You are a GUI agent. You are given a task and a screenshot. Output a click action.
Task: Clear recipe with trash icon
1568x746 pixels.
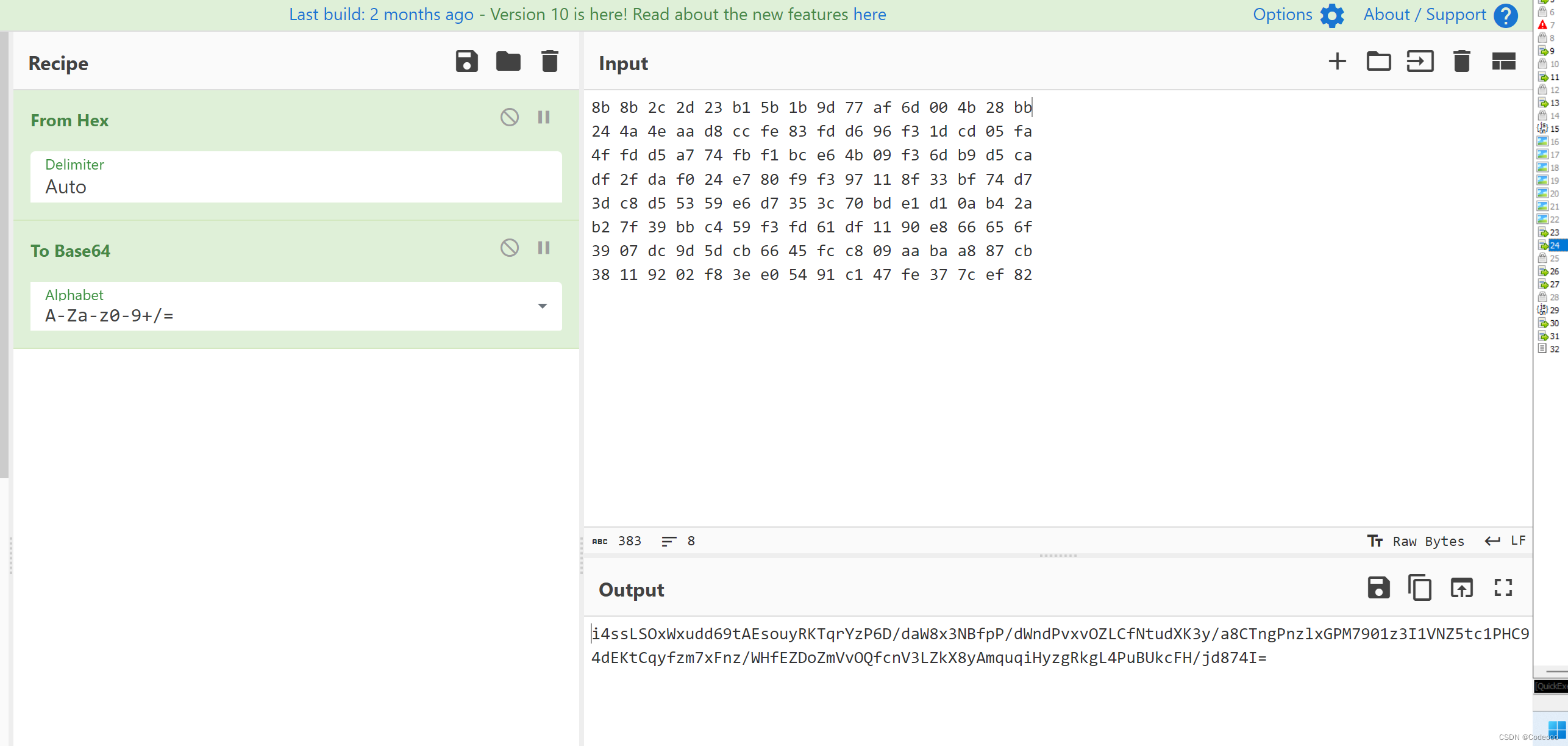pos(549,62)
